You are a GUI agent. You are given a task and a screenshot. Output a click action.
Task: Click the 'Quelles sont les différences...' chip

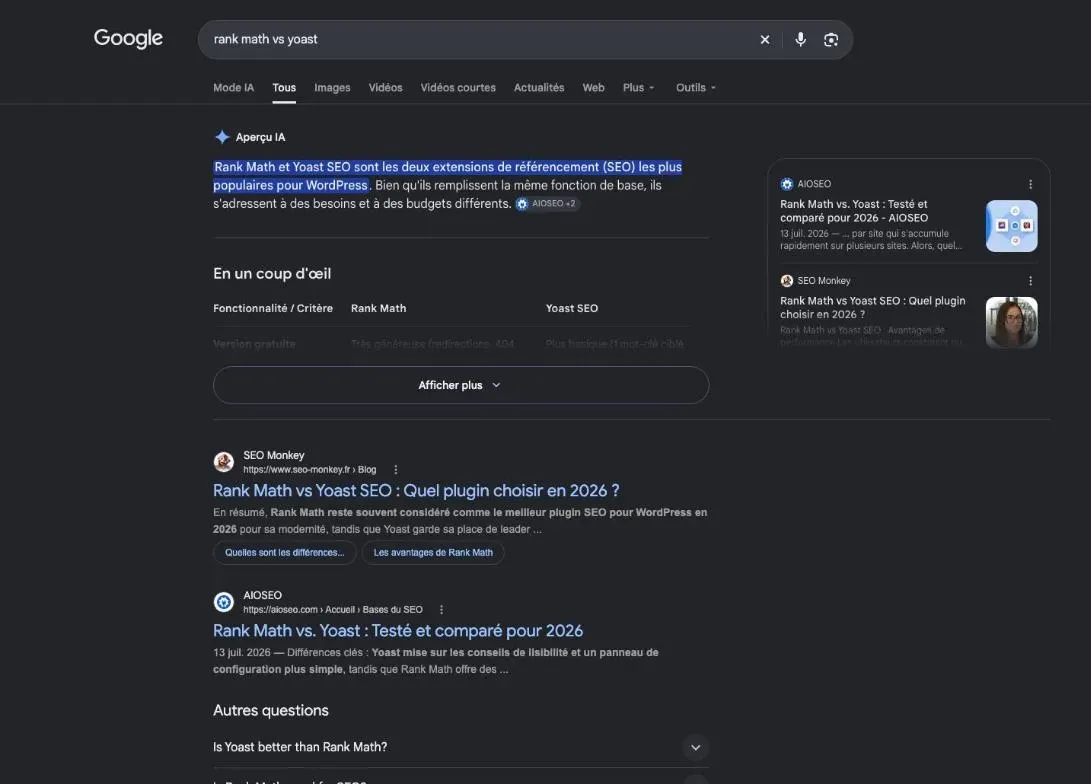coord(285,553)
